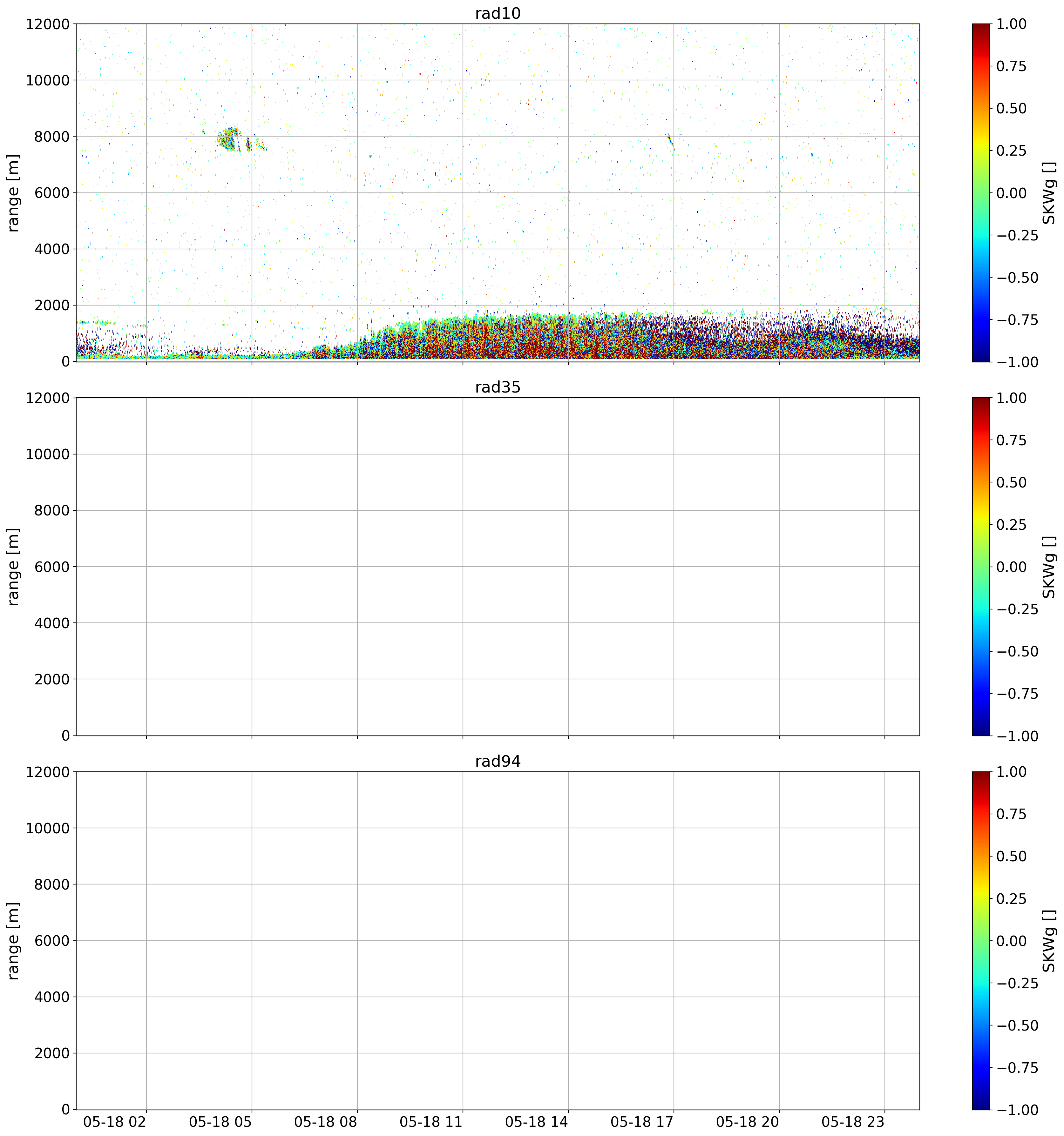Click the rad94 plot title
The width and height of the screenshot is (1064, 1136).
(498, 761)
